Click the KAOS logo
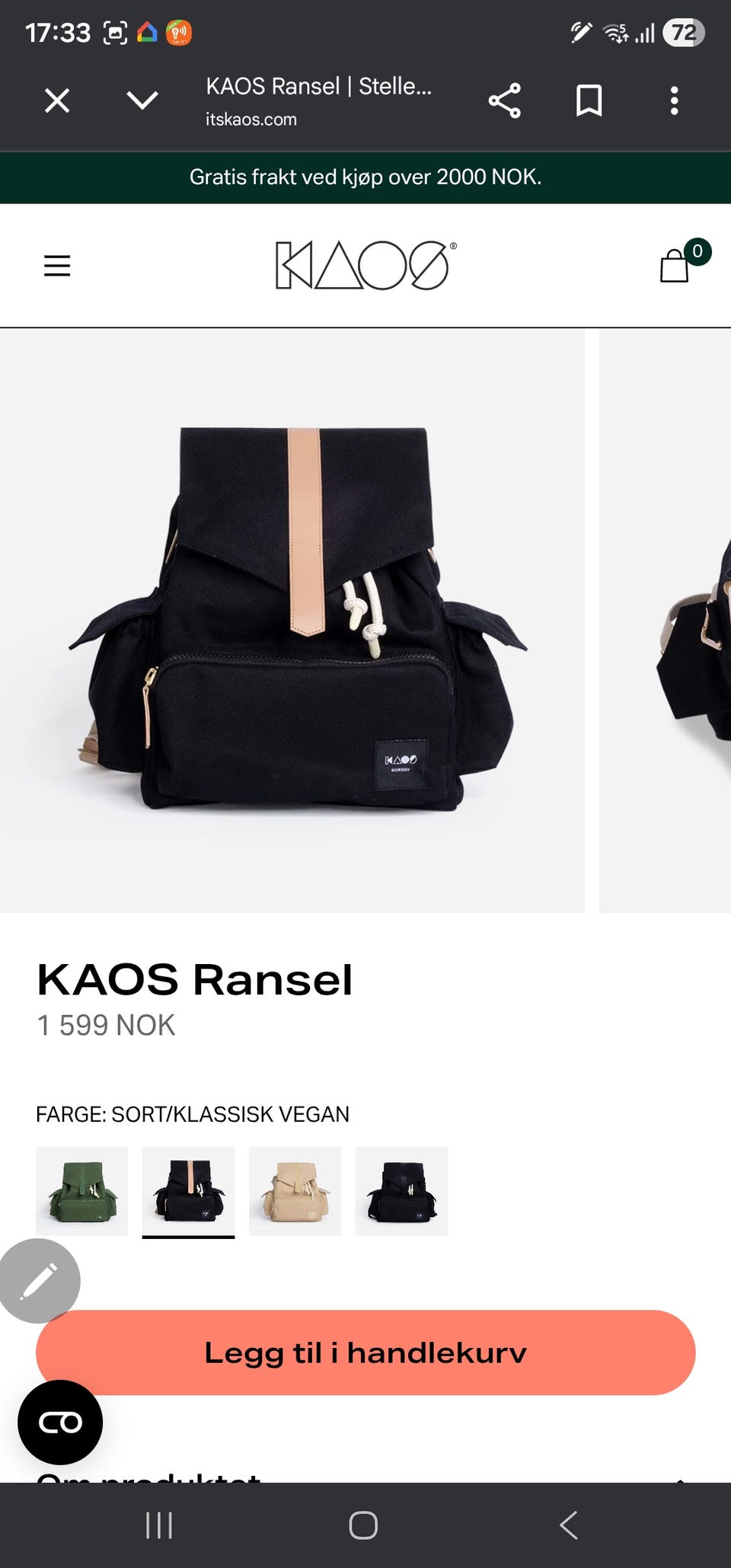Image resolution: width=731 pixels, height=1568 pixels. click(x=365, y=265)
